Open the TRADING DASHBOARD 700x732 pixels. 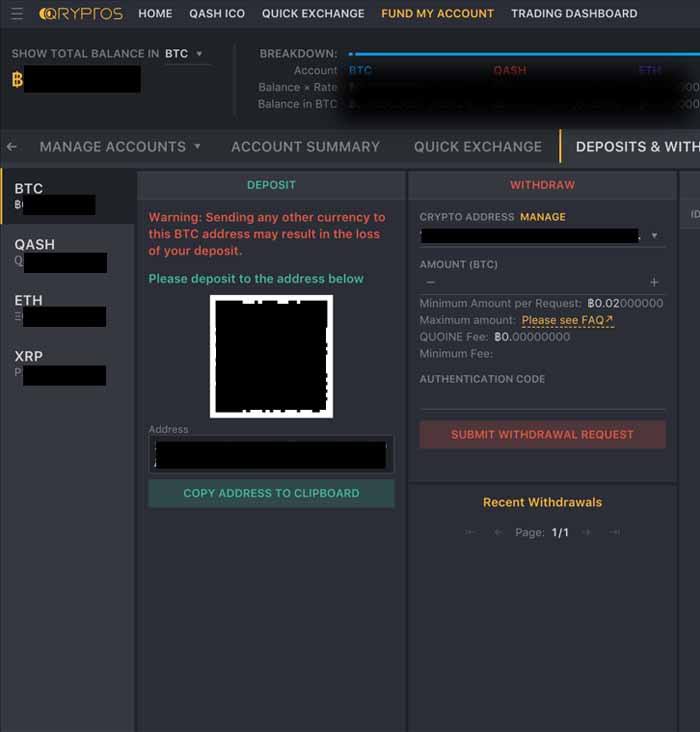(x=574, y=14)
